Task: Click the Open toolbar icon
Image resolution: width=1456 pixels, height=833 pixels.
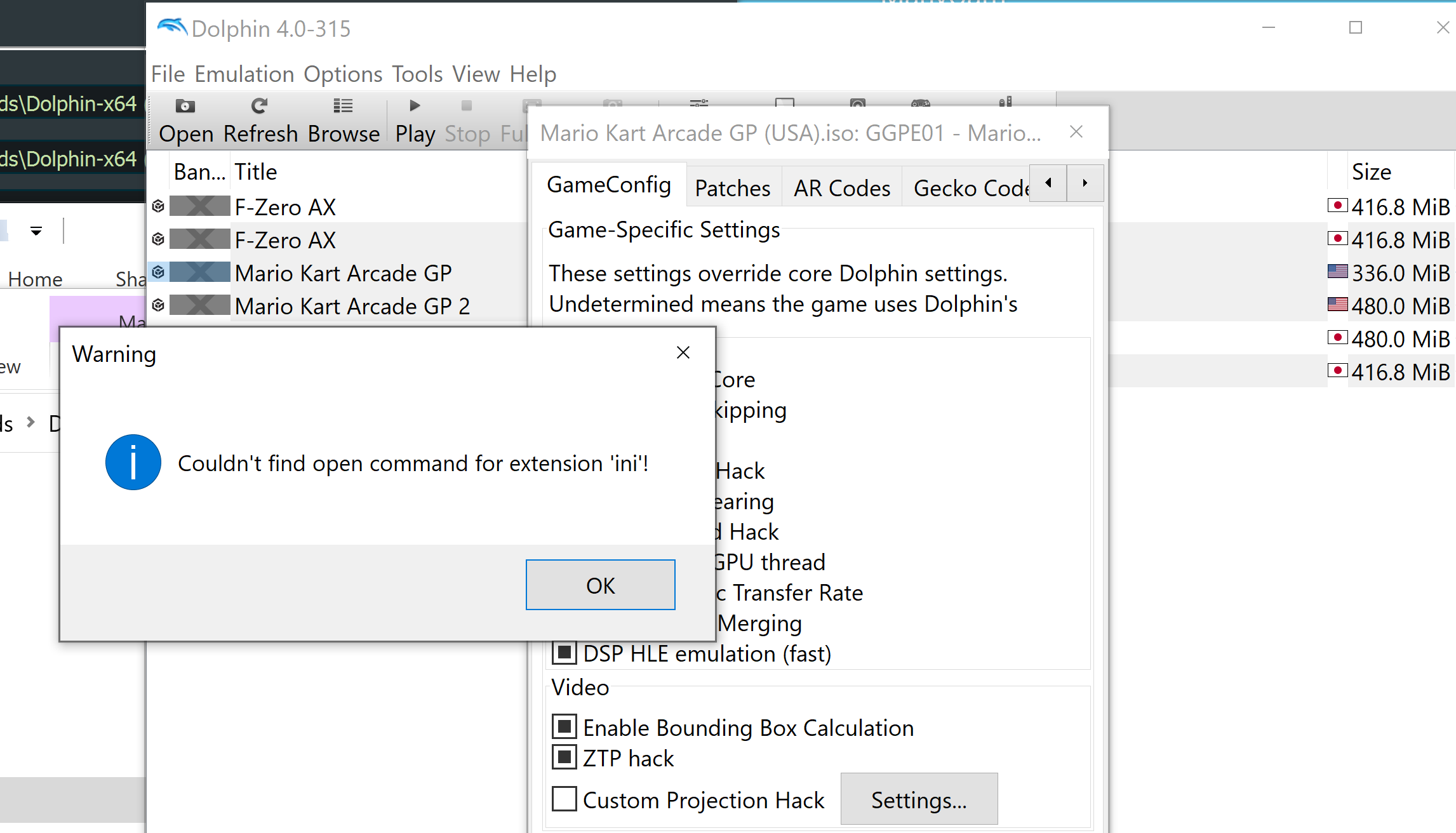Action: tap(185, 105)
